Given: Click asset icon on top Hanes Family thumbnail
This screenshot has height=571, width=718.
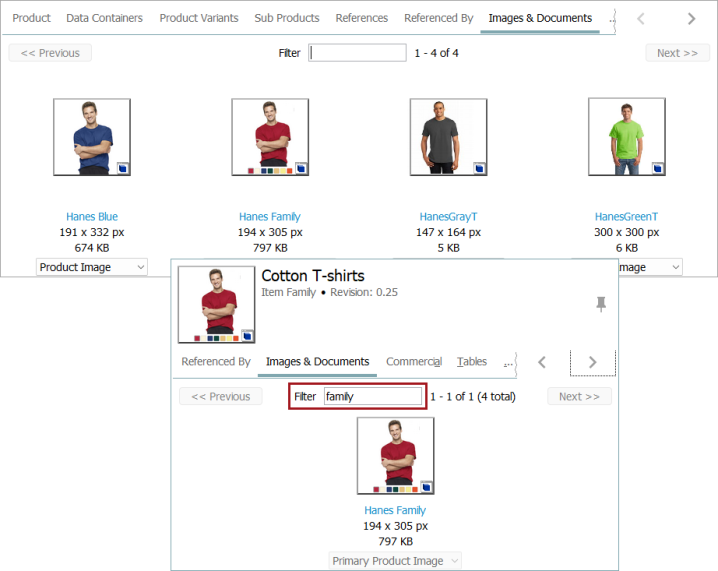Looking at the screenshot, I should (301, 169).
